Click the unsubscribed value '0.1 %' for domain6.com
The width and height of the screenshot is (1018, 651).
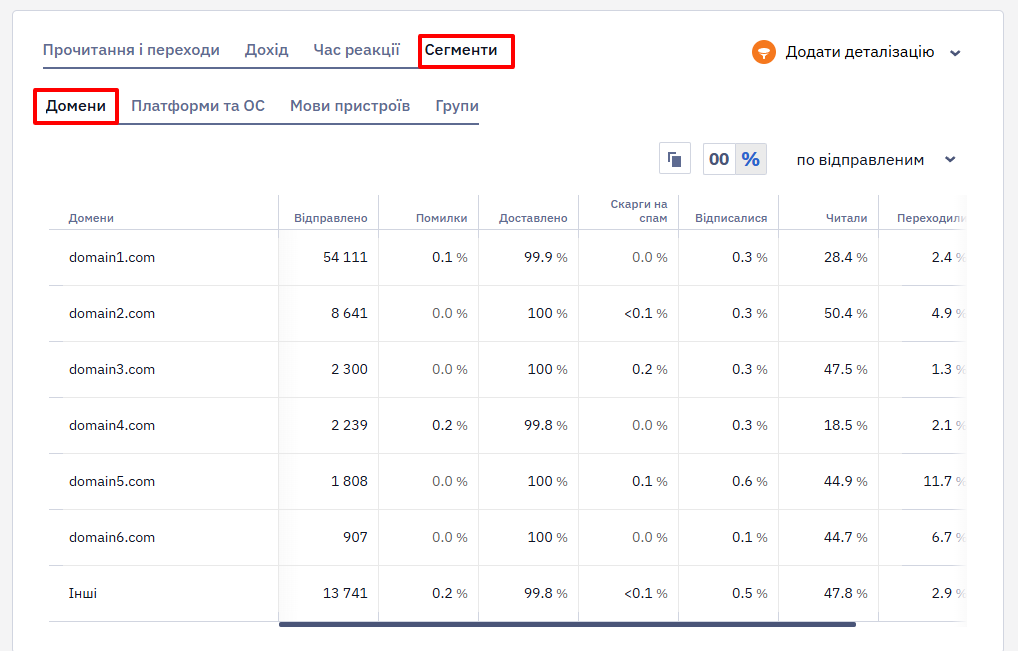749,537
